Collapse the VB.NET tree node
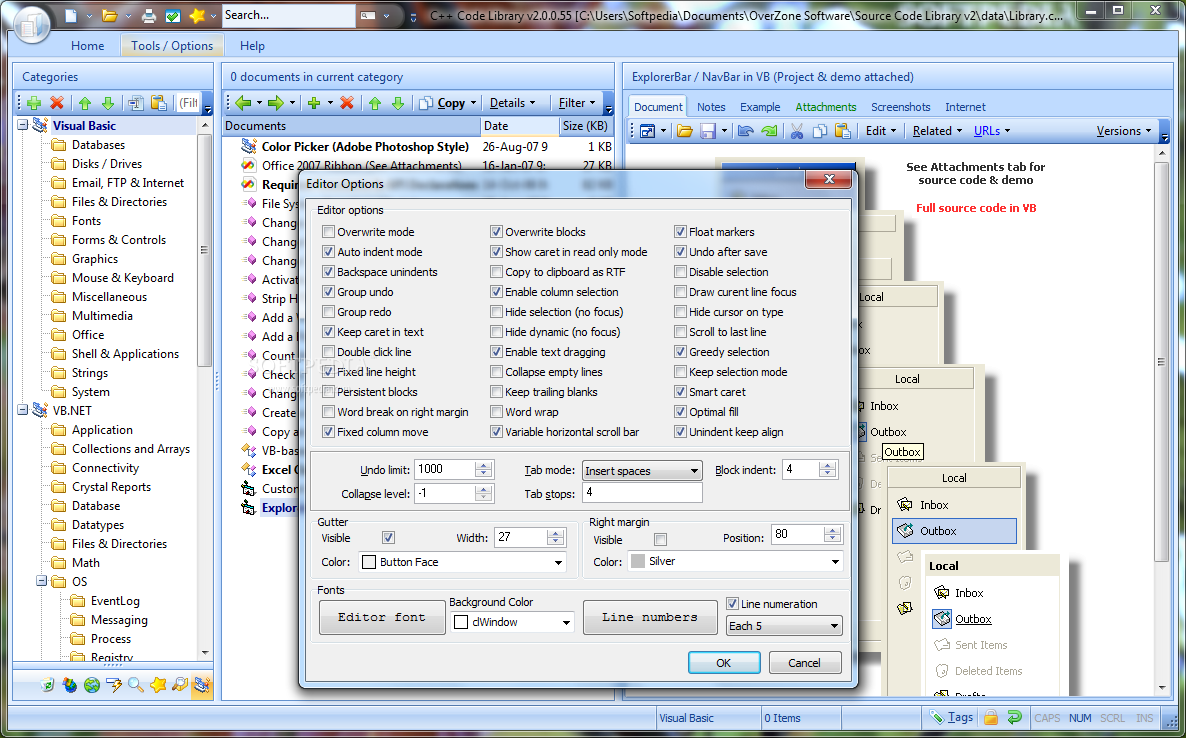The width and height of the screenshot is (1186, 738). pos(23,411)
